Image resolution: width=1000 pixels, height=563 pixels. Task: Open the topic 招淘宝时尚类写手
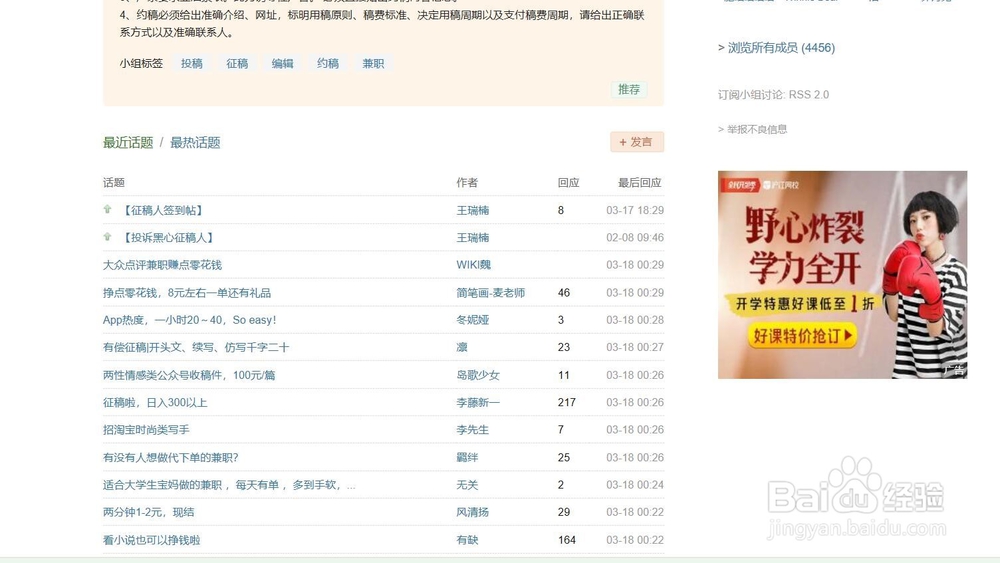[x=146, y=430]
